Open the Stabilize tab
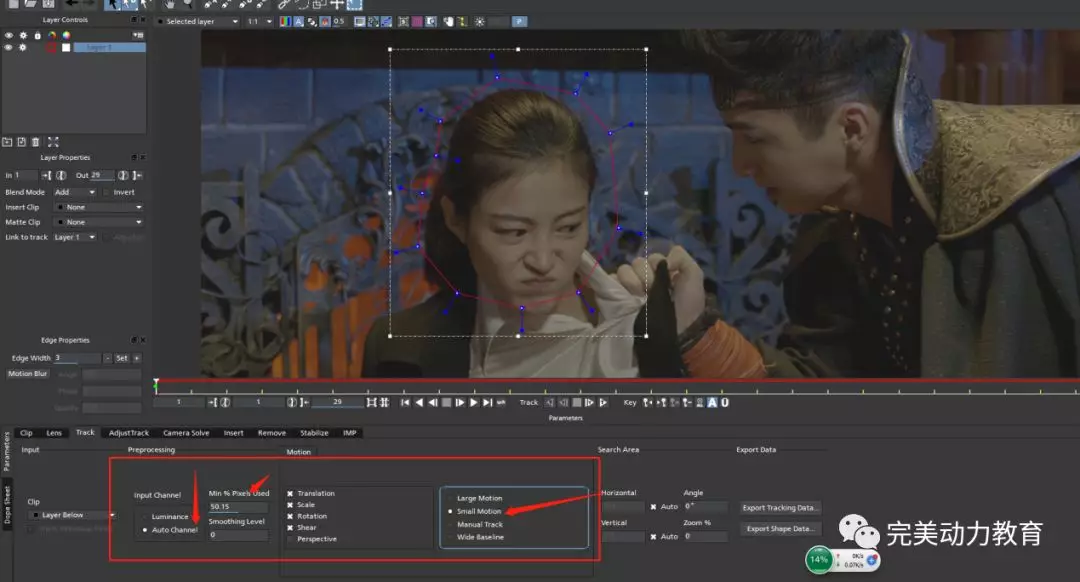 coord(314,433)
